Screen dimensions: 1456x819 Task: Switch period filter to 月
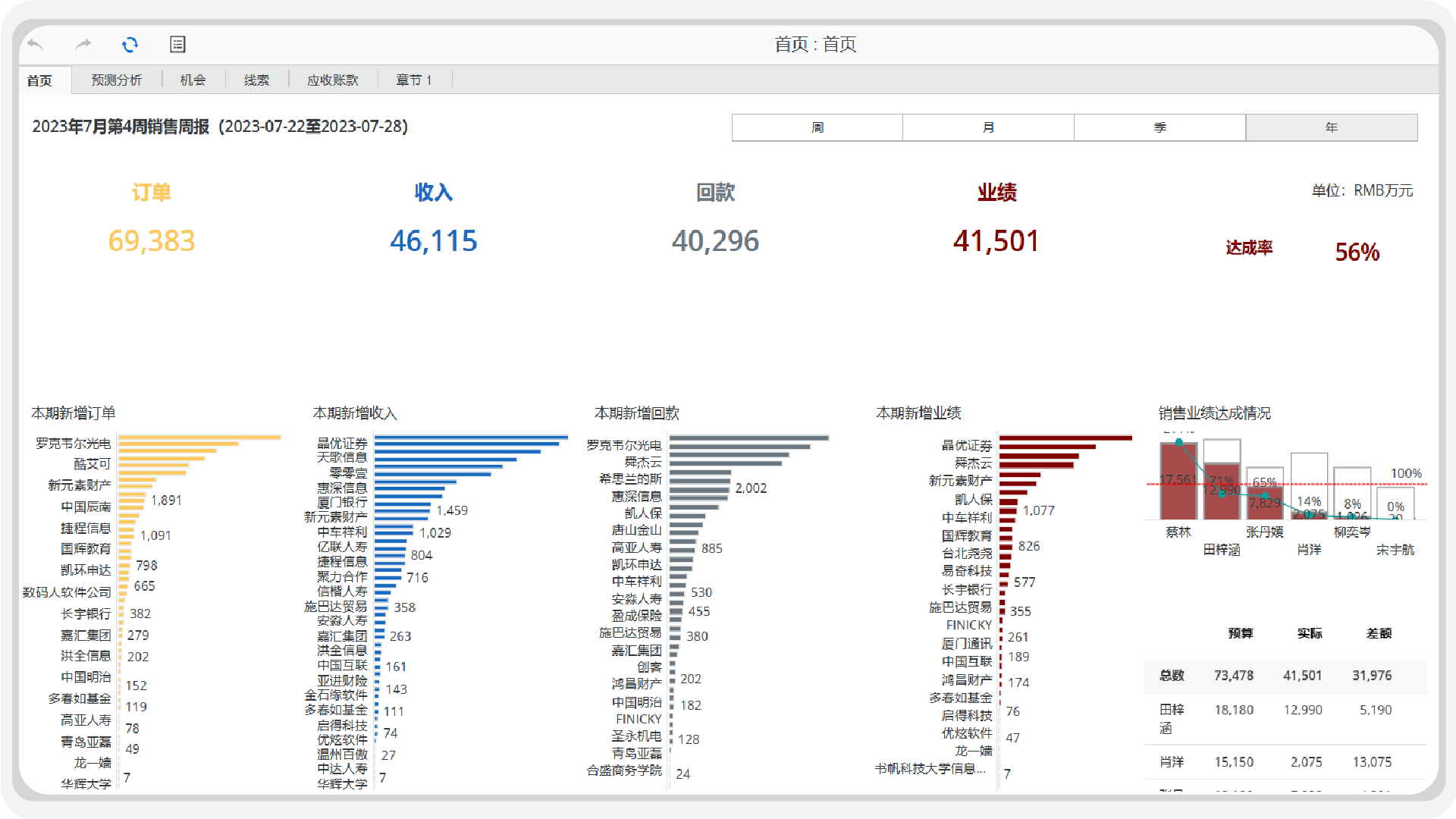988,127
